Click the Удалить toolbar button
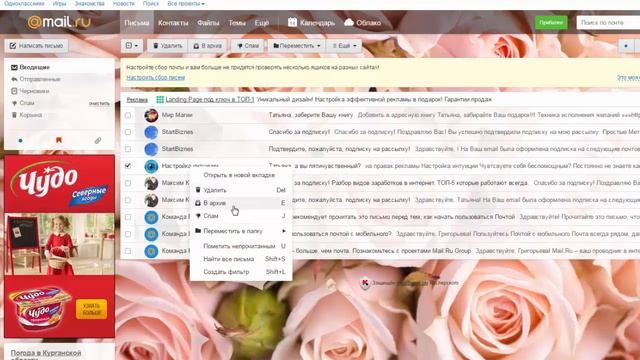The image size is (640, 360). (x=167, y=46)
